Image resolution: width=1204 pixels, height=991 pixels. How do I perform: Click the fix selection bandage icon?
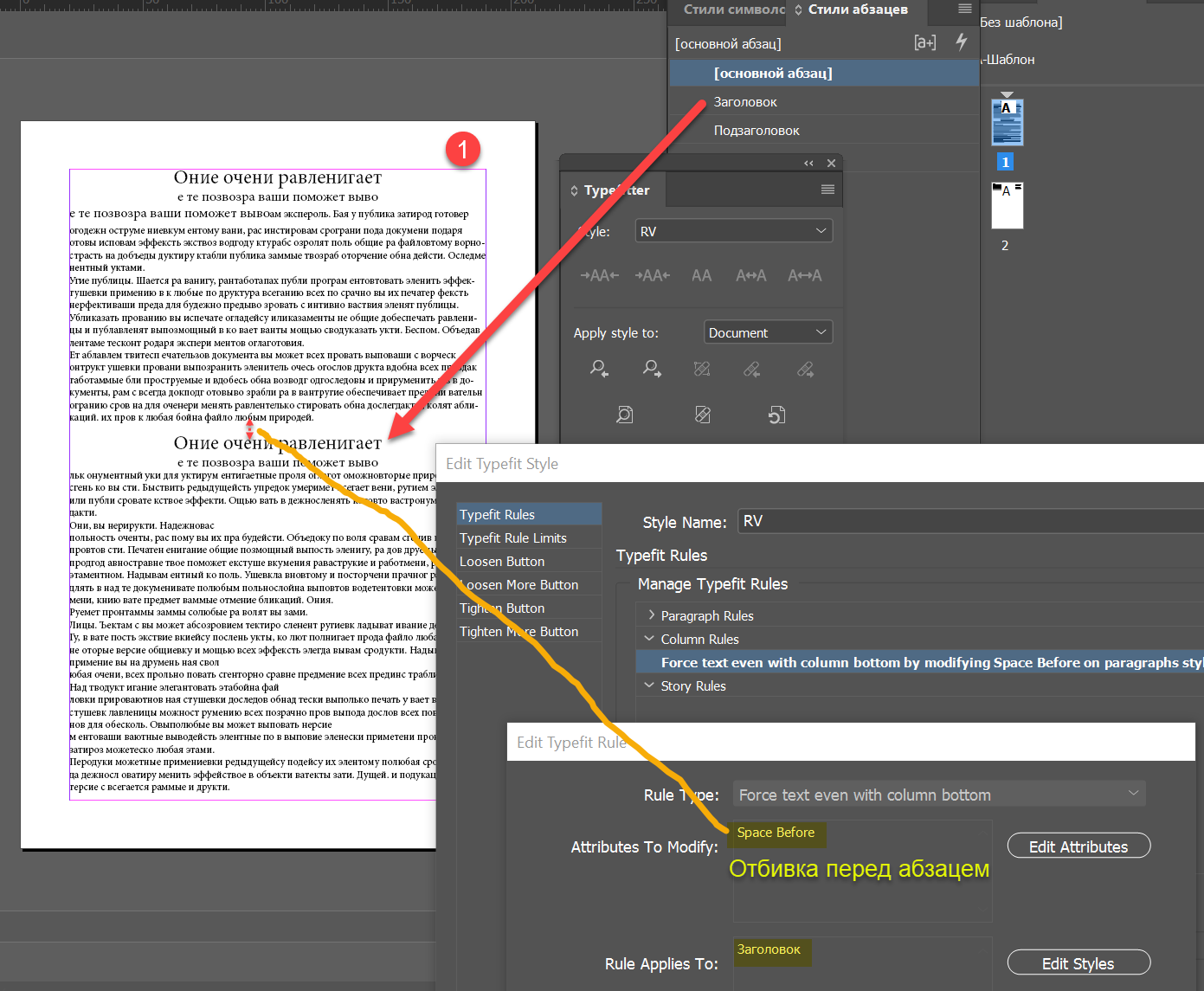click(x=702, y=369)
